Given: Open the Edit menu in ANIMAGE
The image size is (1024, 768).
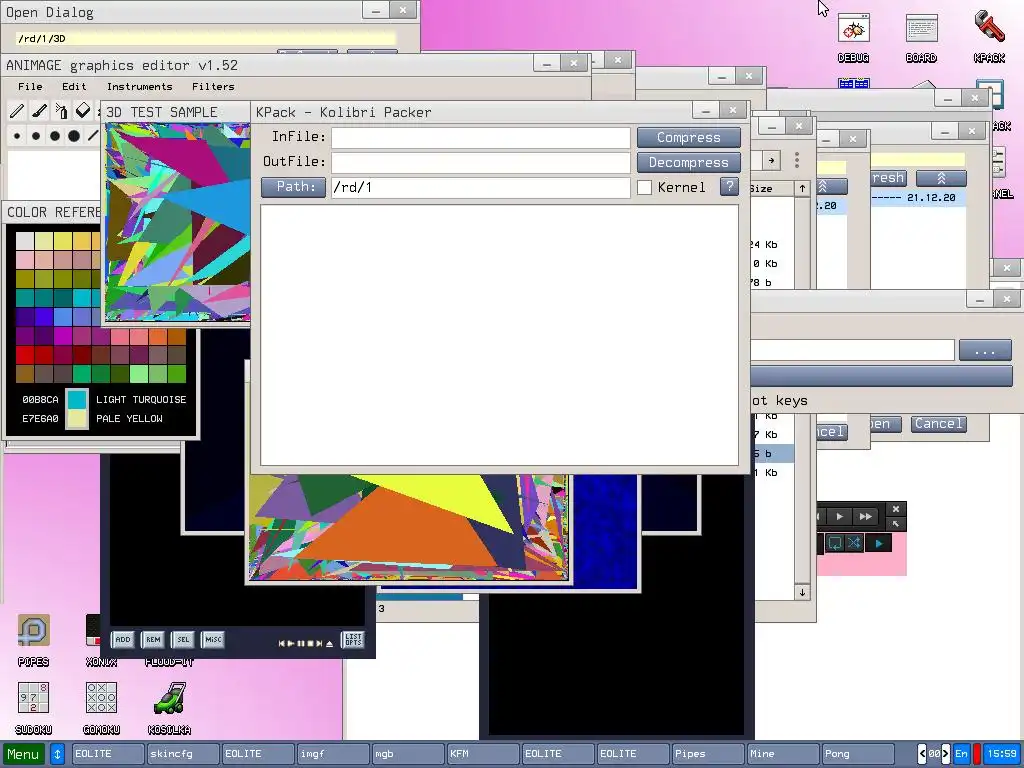Looking at the screenshot, I should pos(74,86).
